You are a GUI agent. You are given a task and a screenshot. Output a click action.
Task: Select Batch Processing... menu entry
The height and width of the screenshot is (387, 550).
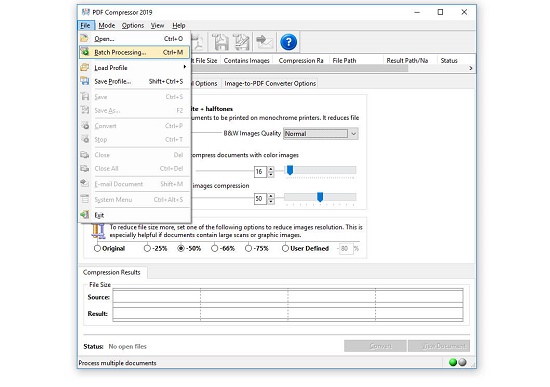(134, 52)
